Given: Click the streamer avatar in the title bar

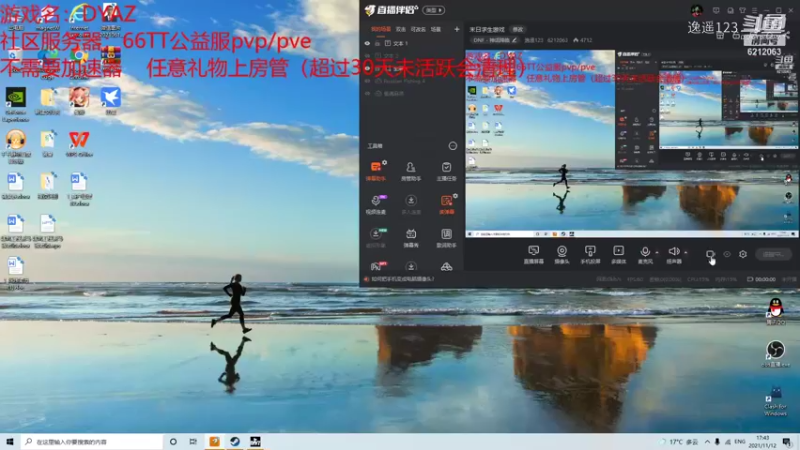Looking at the screenshot, I should pos(696,10).
